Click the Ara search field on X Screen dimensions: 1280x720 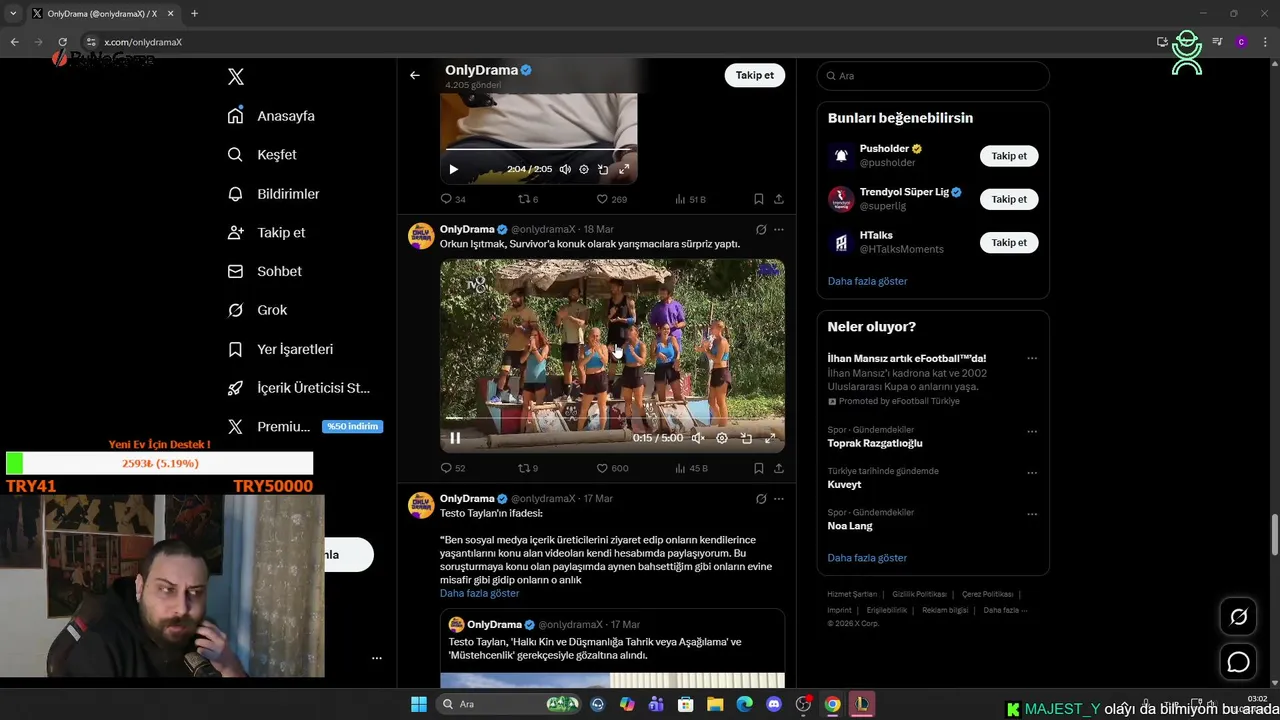tap(933, 76)
